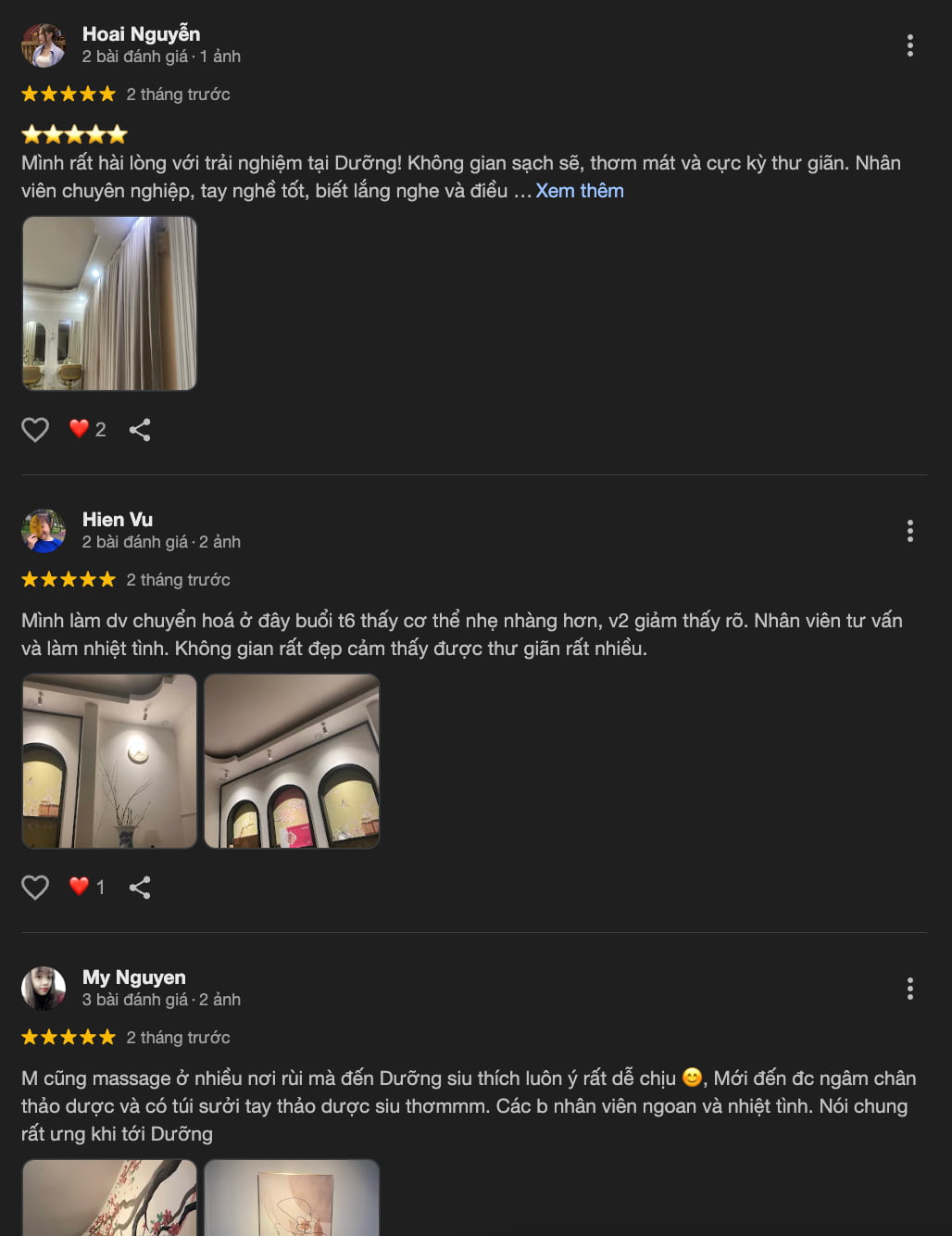Viewport: 952px width, 1236px height.
Task: Like Hoai Nguyễn's review with the heart outline
Action: 35,429
